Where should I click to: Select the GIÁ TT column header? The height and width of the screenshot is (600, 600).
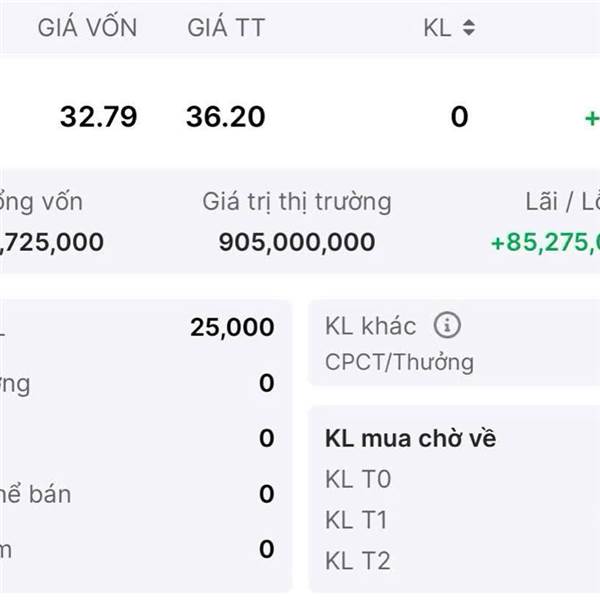tap(226, 28)
